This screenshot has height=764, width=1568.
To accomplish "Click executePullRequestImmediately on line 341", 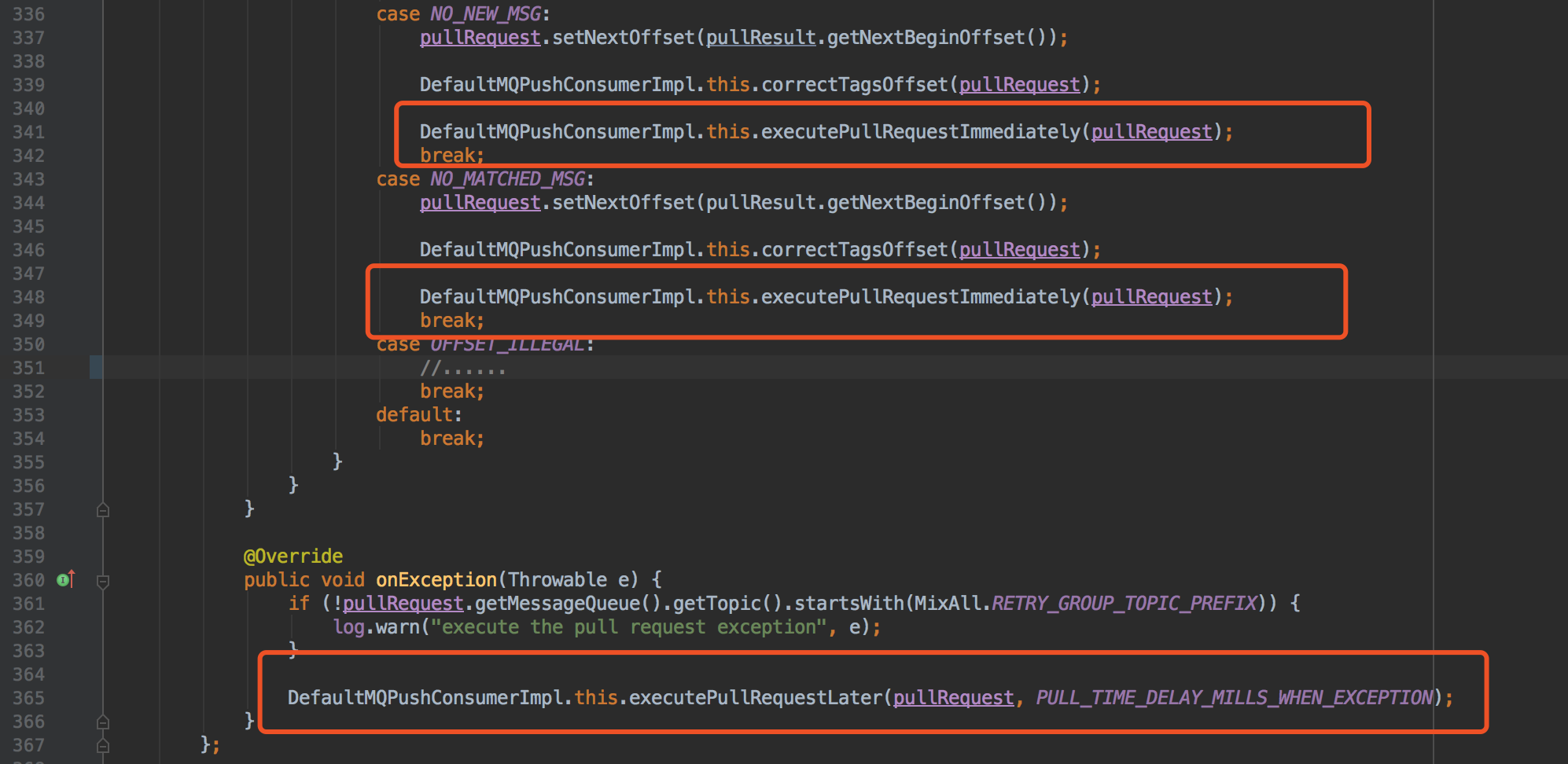I will coord(921,132).
